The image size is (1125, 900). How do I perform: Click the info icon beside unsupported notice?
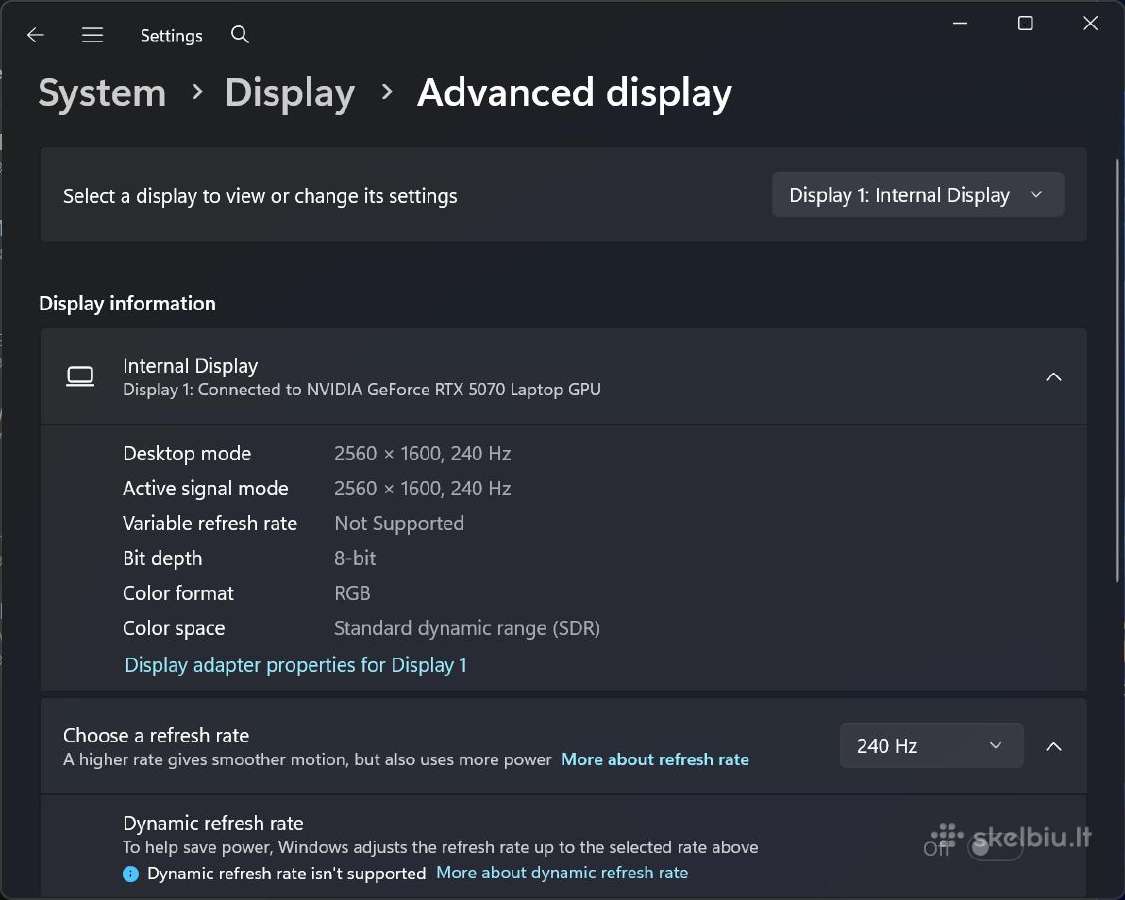[131, 873]
